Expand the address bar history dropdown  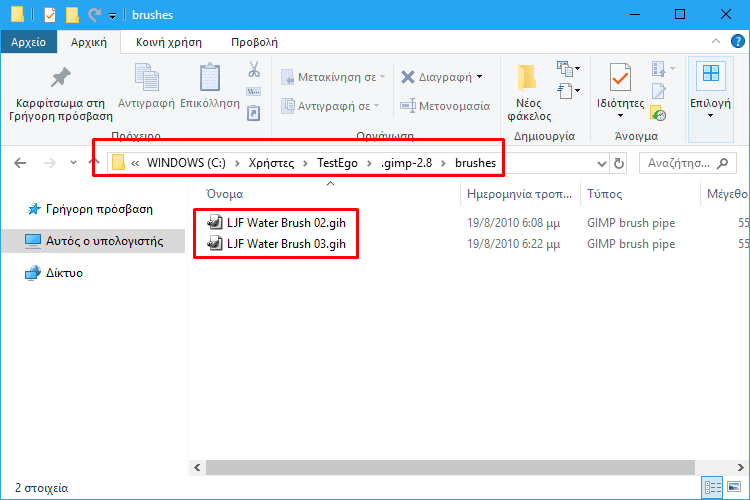pyautogui.click(x=602, y=164)
